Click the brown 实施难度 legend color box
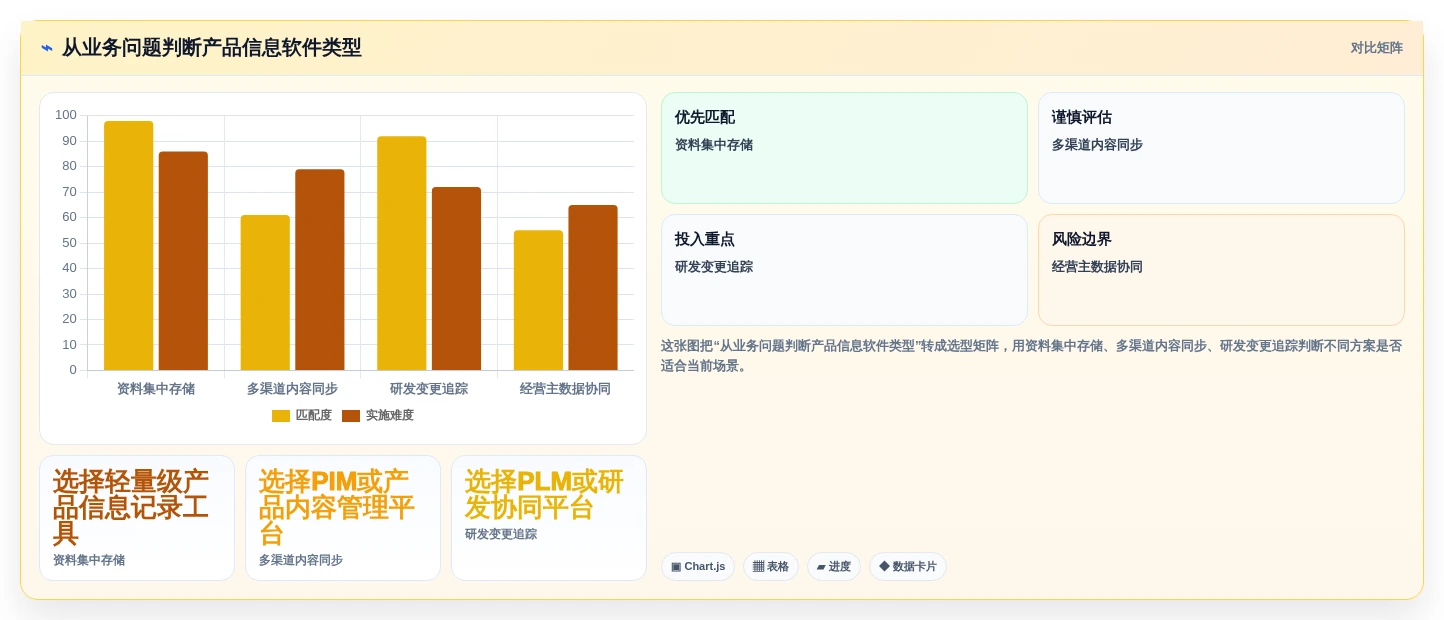1444x620 pixels. click(351, 416)
